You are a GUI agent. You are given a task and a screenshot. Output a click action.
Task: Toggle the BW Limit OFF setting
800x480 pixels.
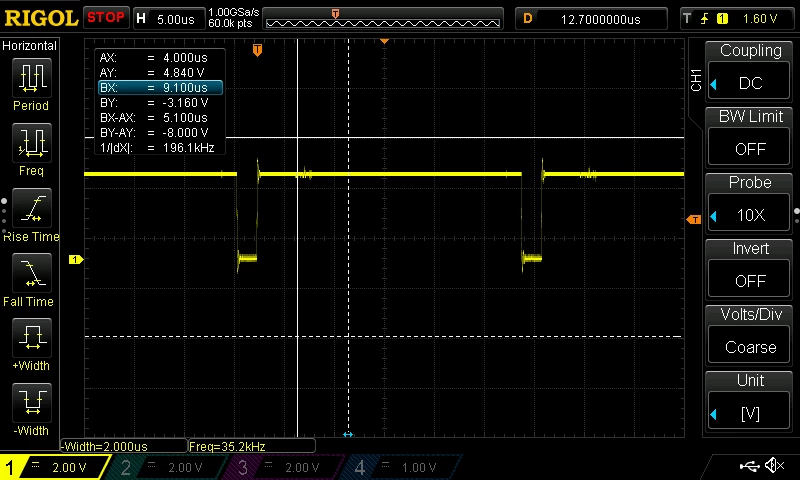coord(750,149)
